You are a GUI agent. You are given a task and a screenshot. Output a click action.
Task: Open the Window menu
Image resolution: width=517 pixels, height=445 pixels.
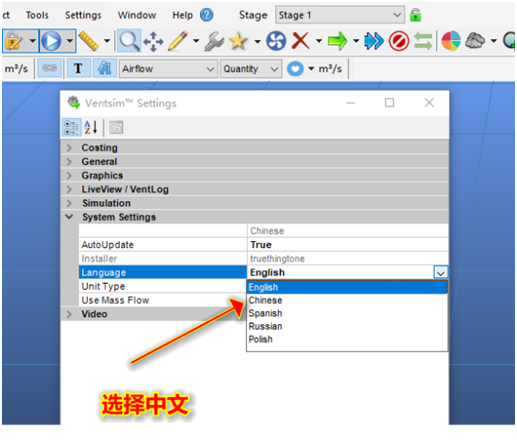tap(137, 15)
